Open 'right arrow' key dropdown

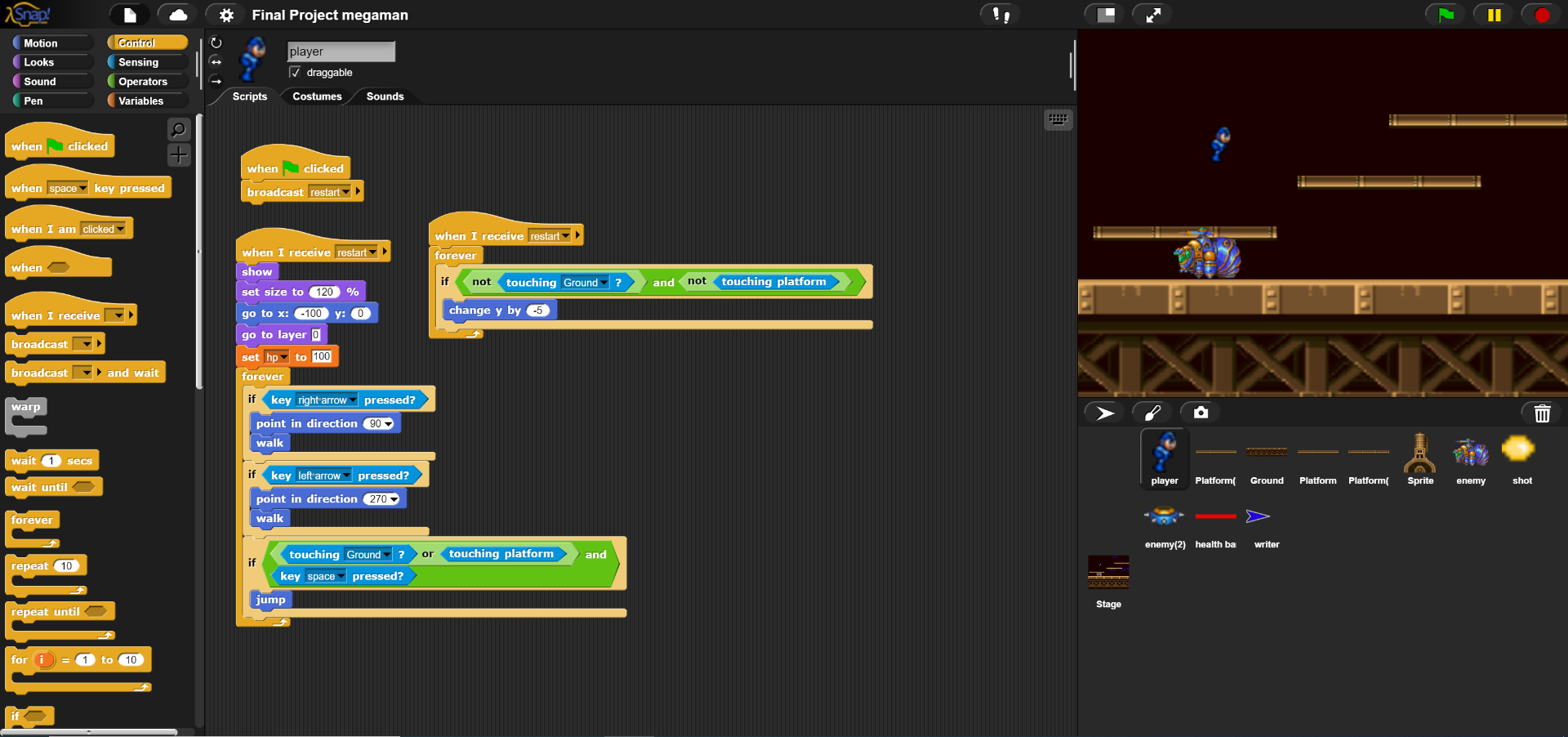pos(353,400)
